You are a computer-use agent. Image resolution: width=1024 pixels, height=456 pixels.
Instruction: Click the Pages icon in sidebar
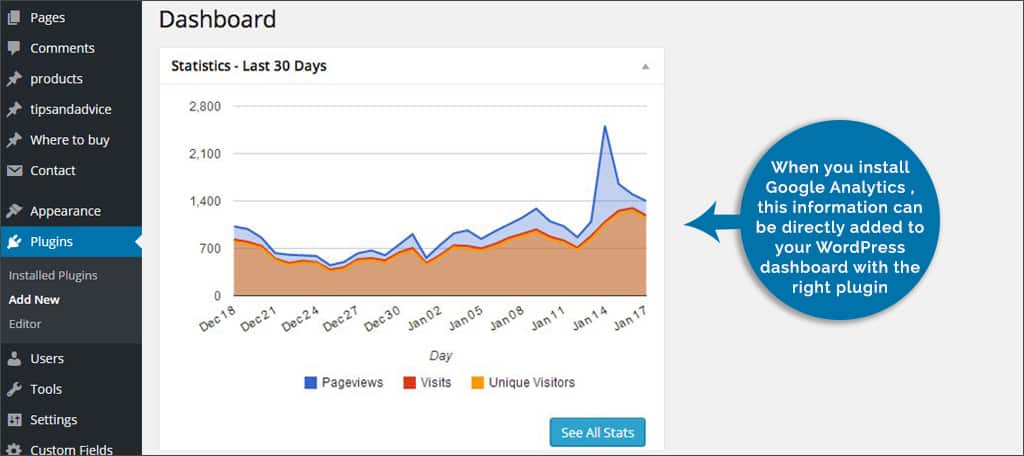[14, 18]
